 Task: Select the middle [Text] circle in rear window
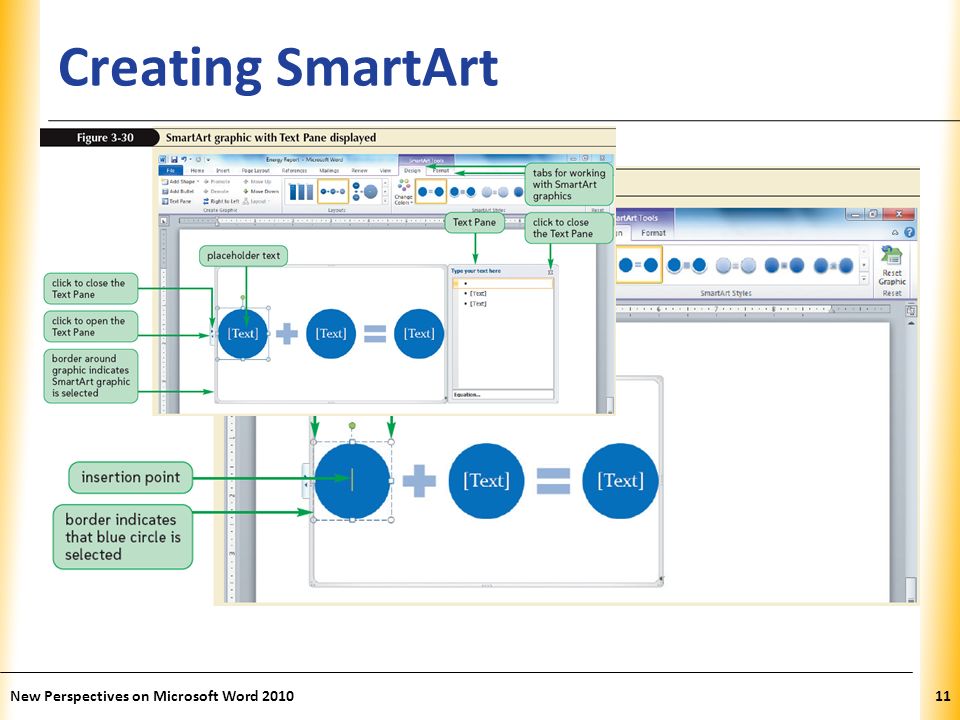coord(486,481)
